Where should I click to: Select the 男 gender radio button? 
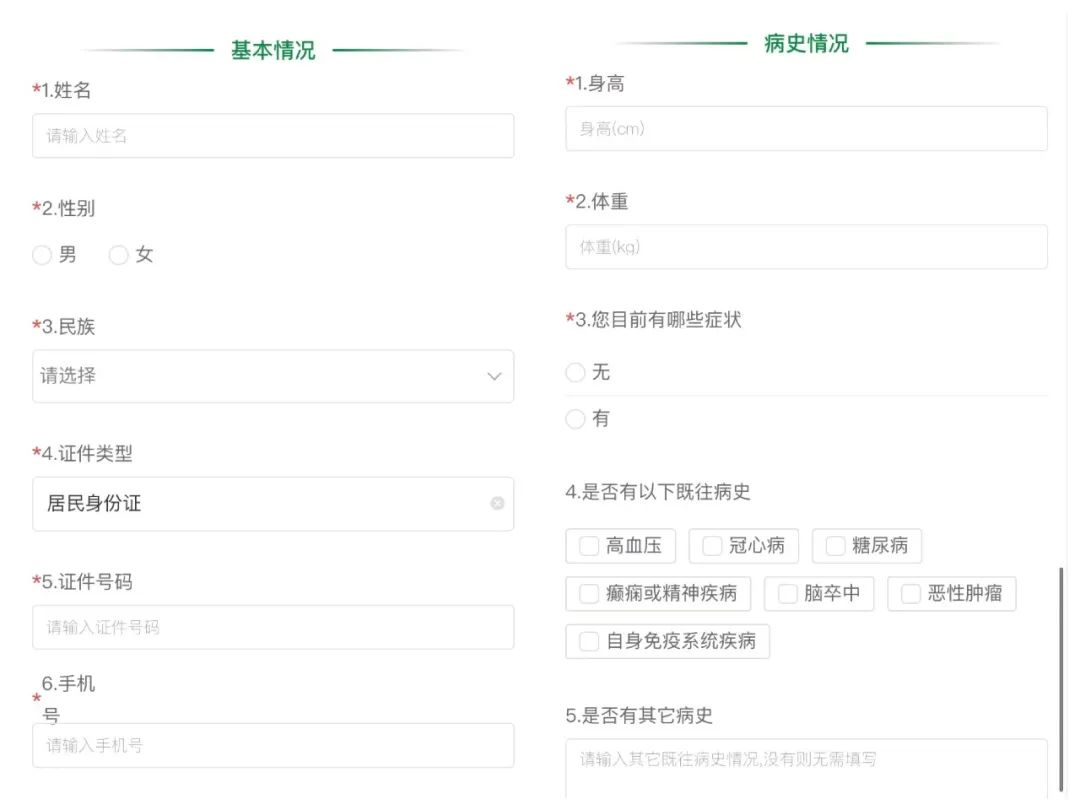[41, 255]
